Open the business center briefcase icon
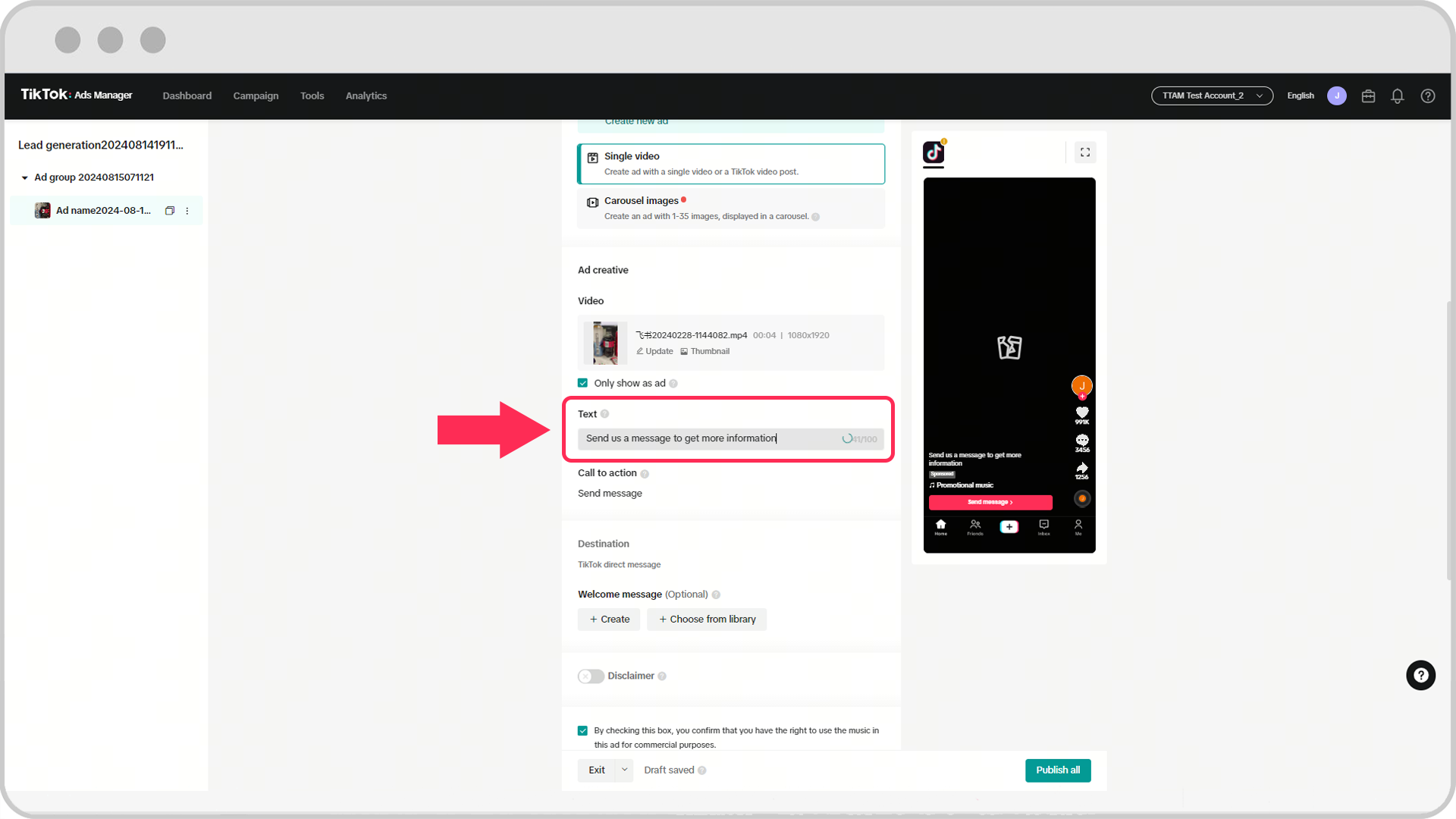Image resolution: width=1456 pixels, height=819 pixels. tap(1368, 96)
